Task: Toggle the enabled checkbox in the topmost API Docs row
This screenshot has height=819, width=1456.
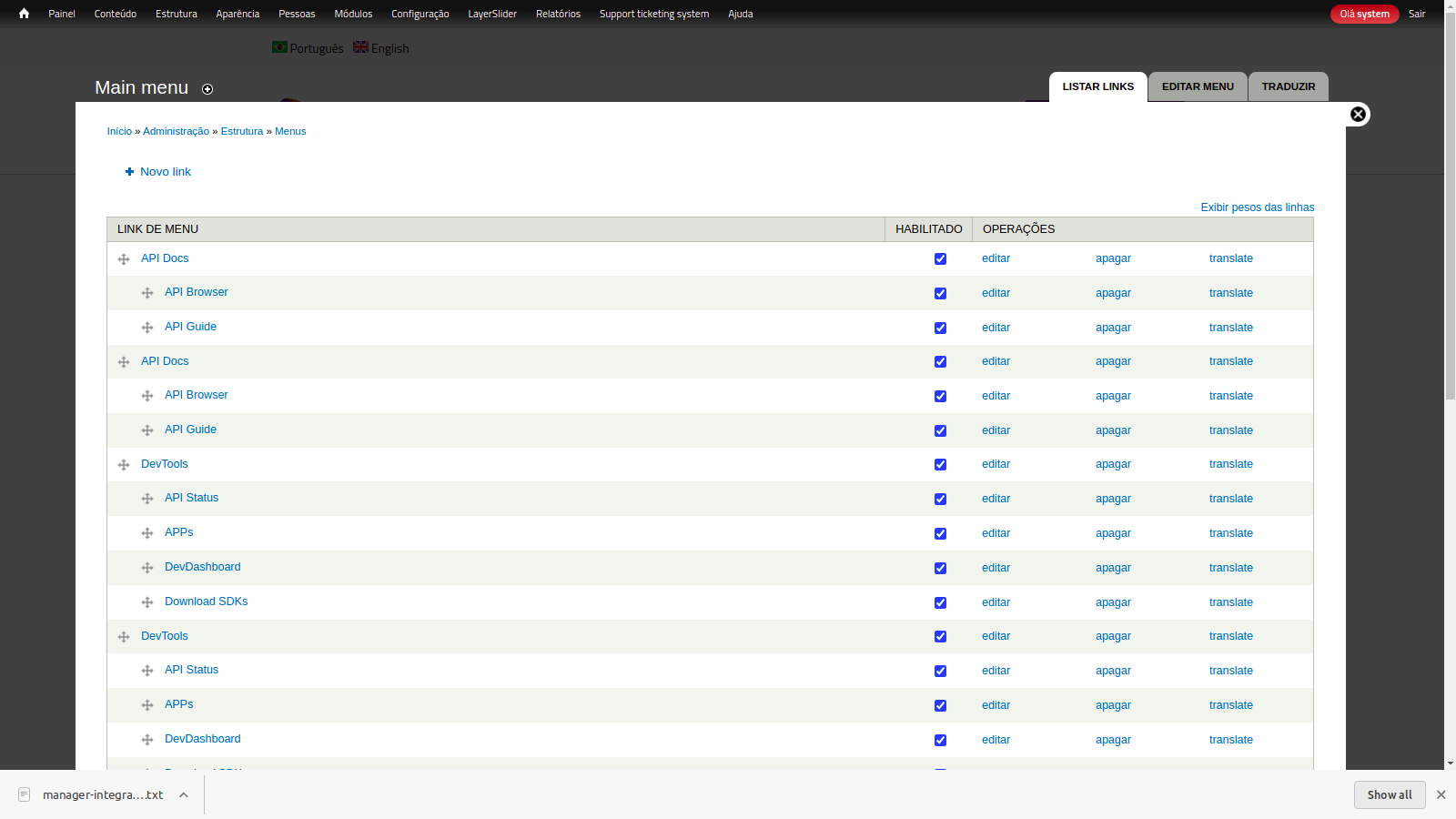Action: pyautogui.click(x=940, y=259)
